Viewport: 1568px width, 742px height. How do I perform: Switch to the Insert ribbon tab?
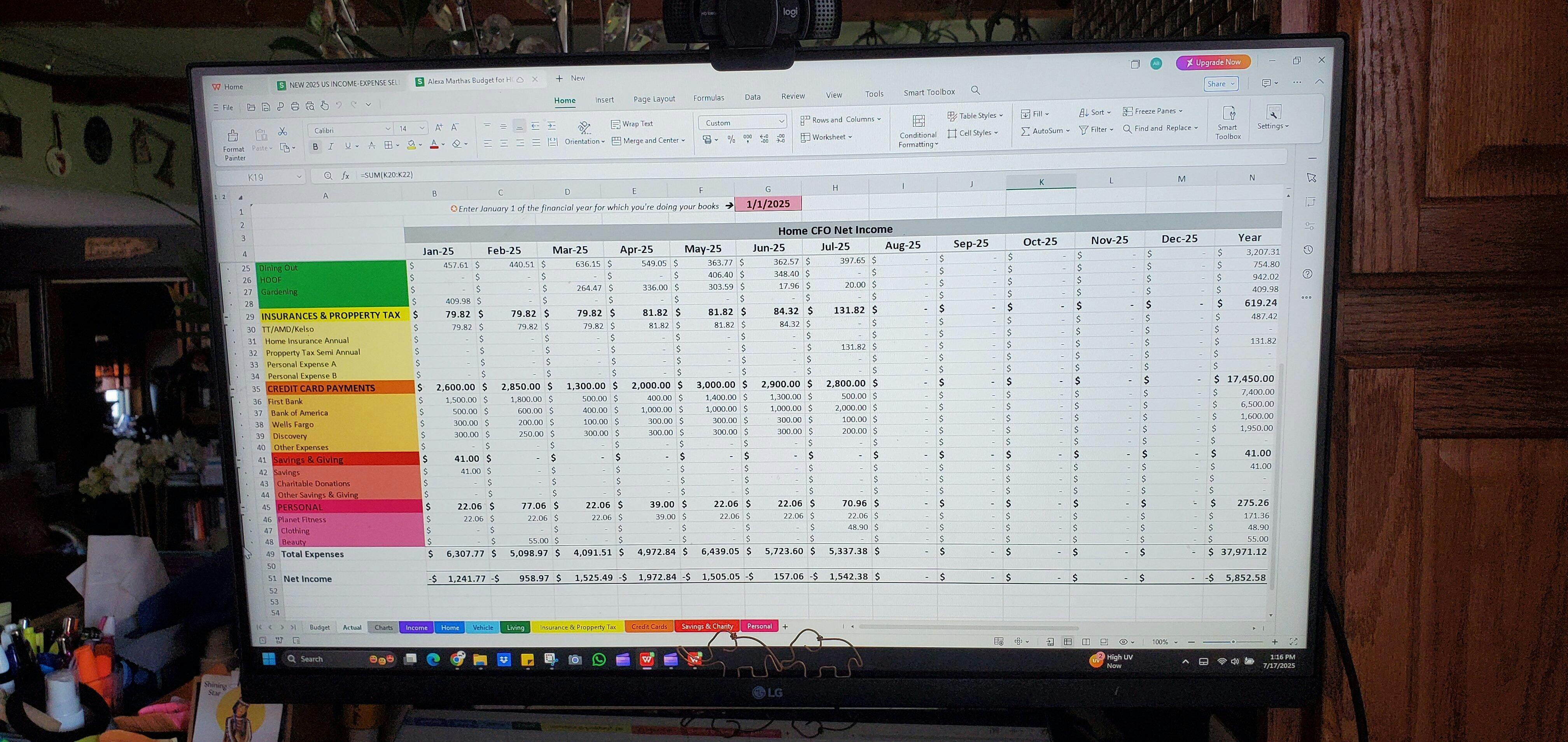(604, 100)
